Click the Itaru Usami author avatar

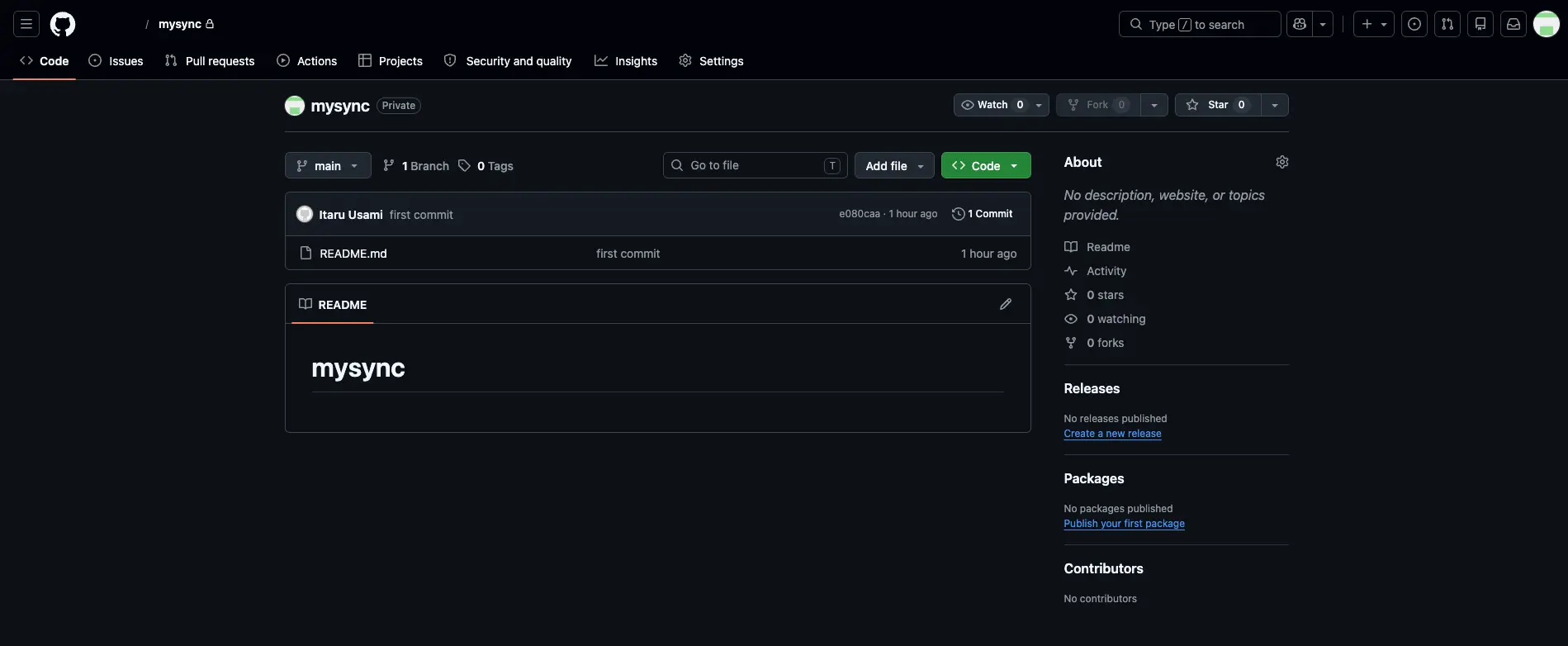point(305,214)
